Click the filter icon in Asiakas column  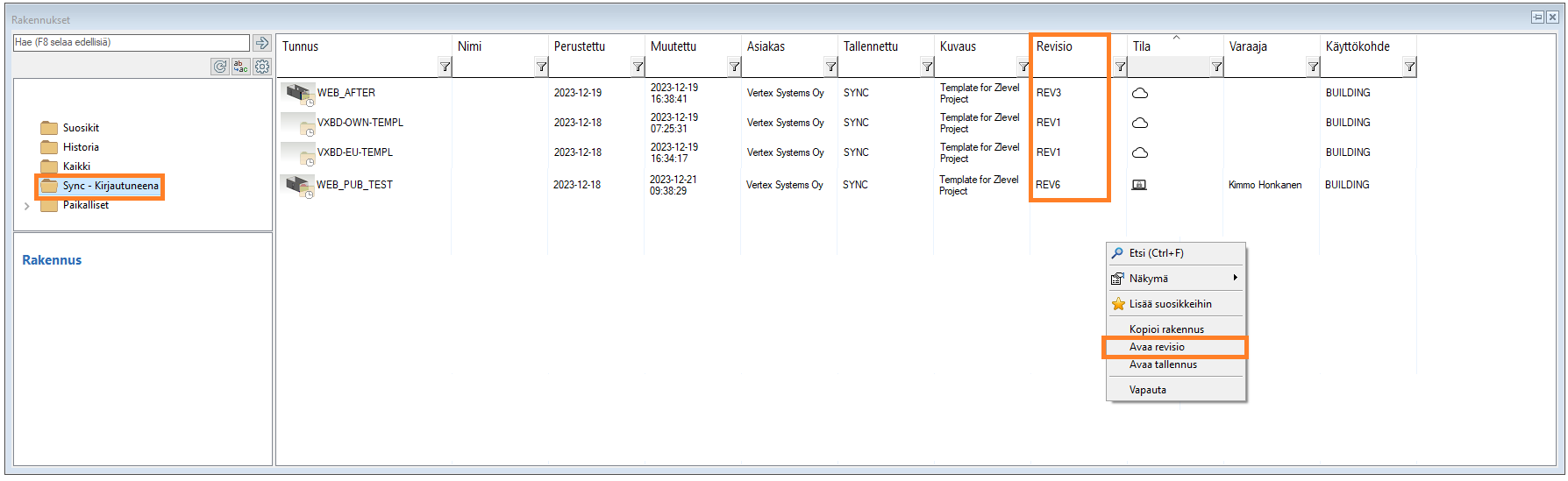pos(830,67)
